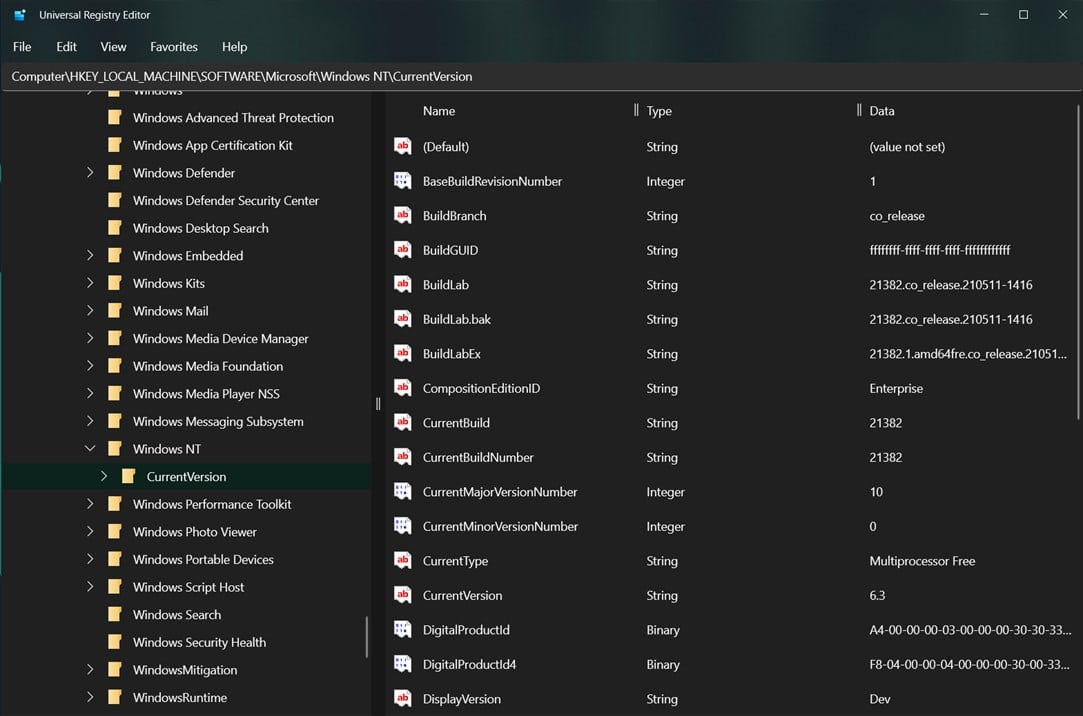The width and height of the screenshot is (1083, 716).
Task: Expand the Windows Defender node
Action: (x=90, y=172)
